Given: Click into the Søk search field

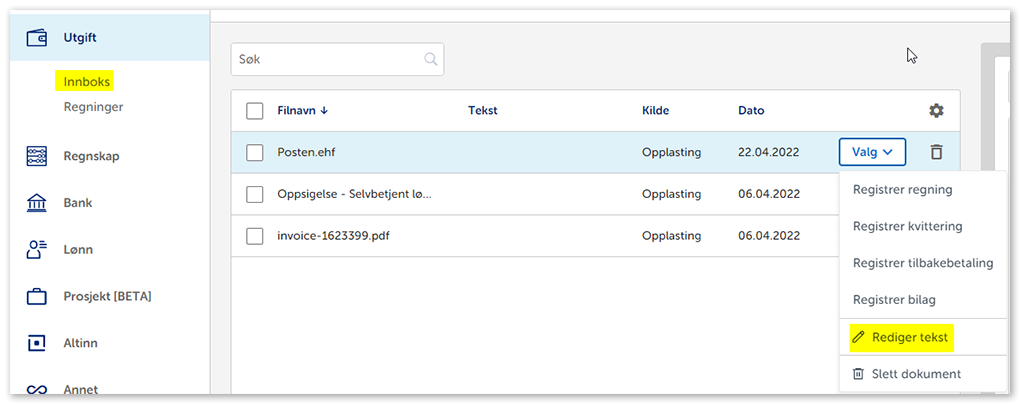Looking at the screenshot, I should pyautogui.click(x=325, y=59).
